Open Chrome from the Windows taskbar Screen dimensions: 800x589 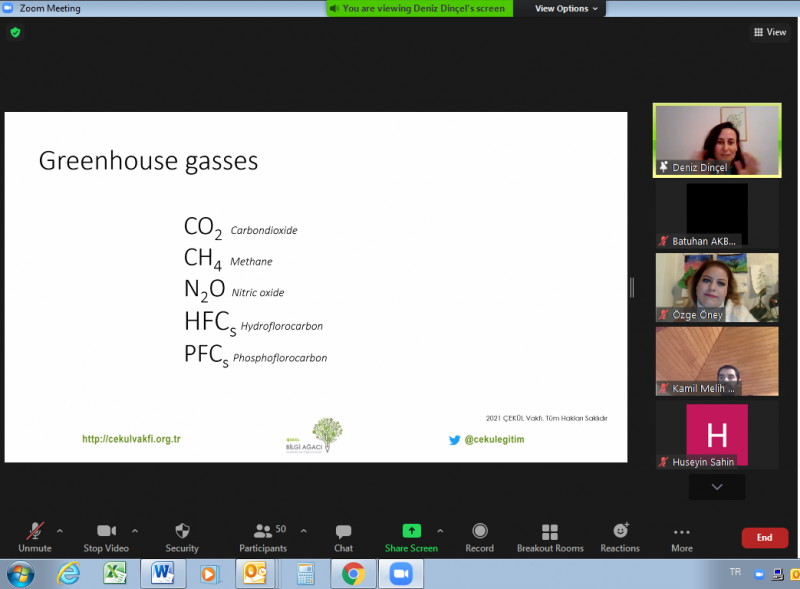[x=352, y=573]
